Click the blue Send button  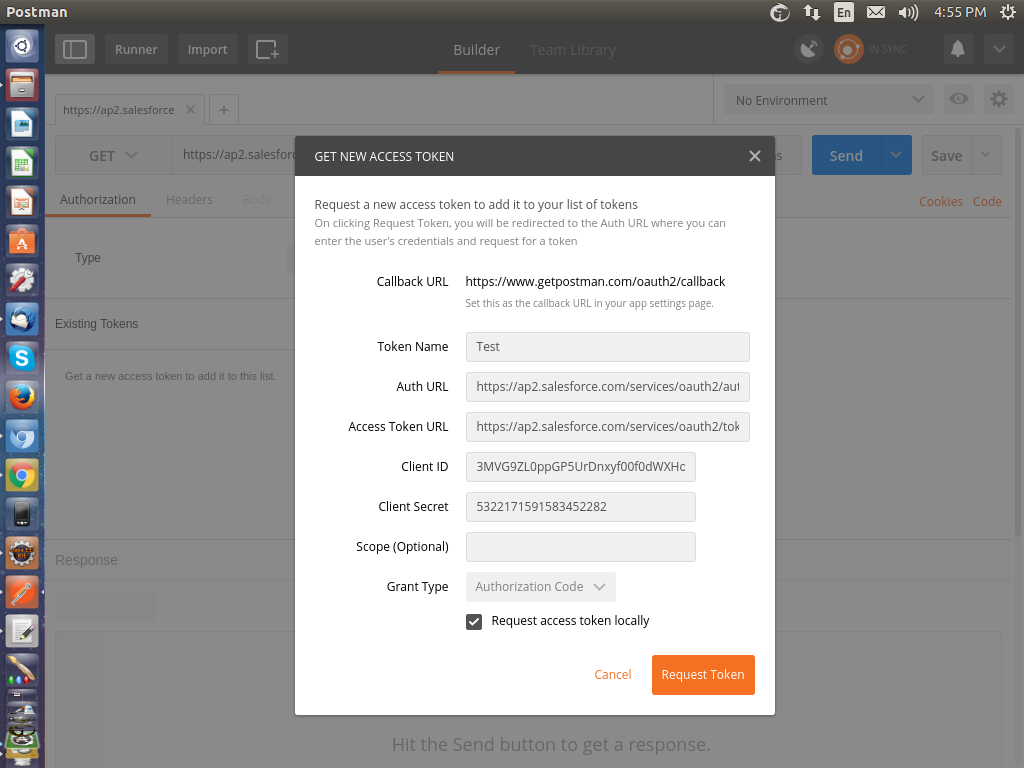point(846,155)
